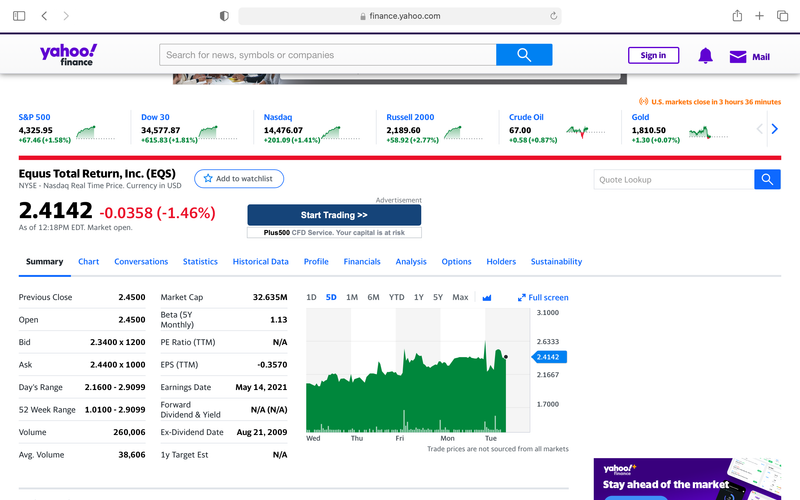The image size is (800, 500).
Task: Click the address bar showing finance.yahoo.com
Action: 400,16
